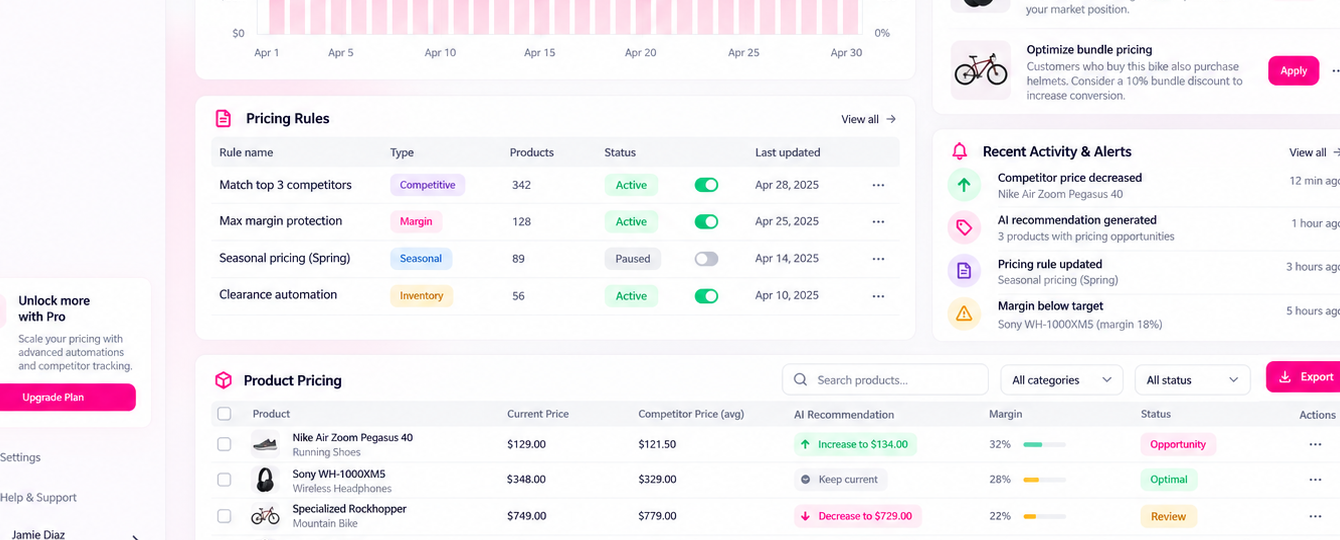Open Help & Support in the sidebar
The width and height of the screenshot is (1340, 540).
tap(38, 498)
